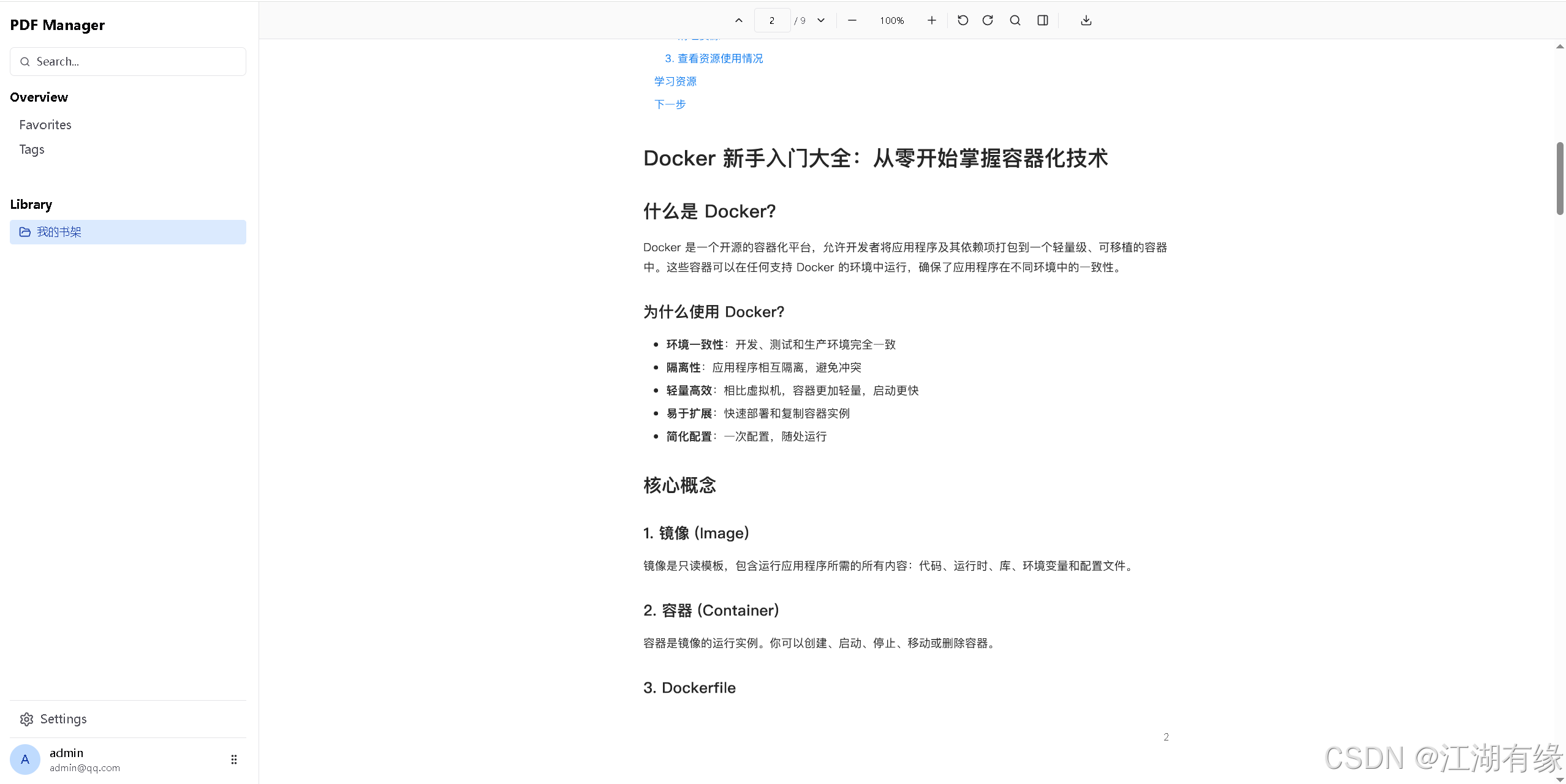Click the Docker 新手入门大全 main title
This screenshot has height=784, width=1566.
coord(876,157)
